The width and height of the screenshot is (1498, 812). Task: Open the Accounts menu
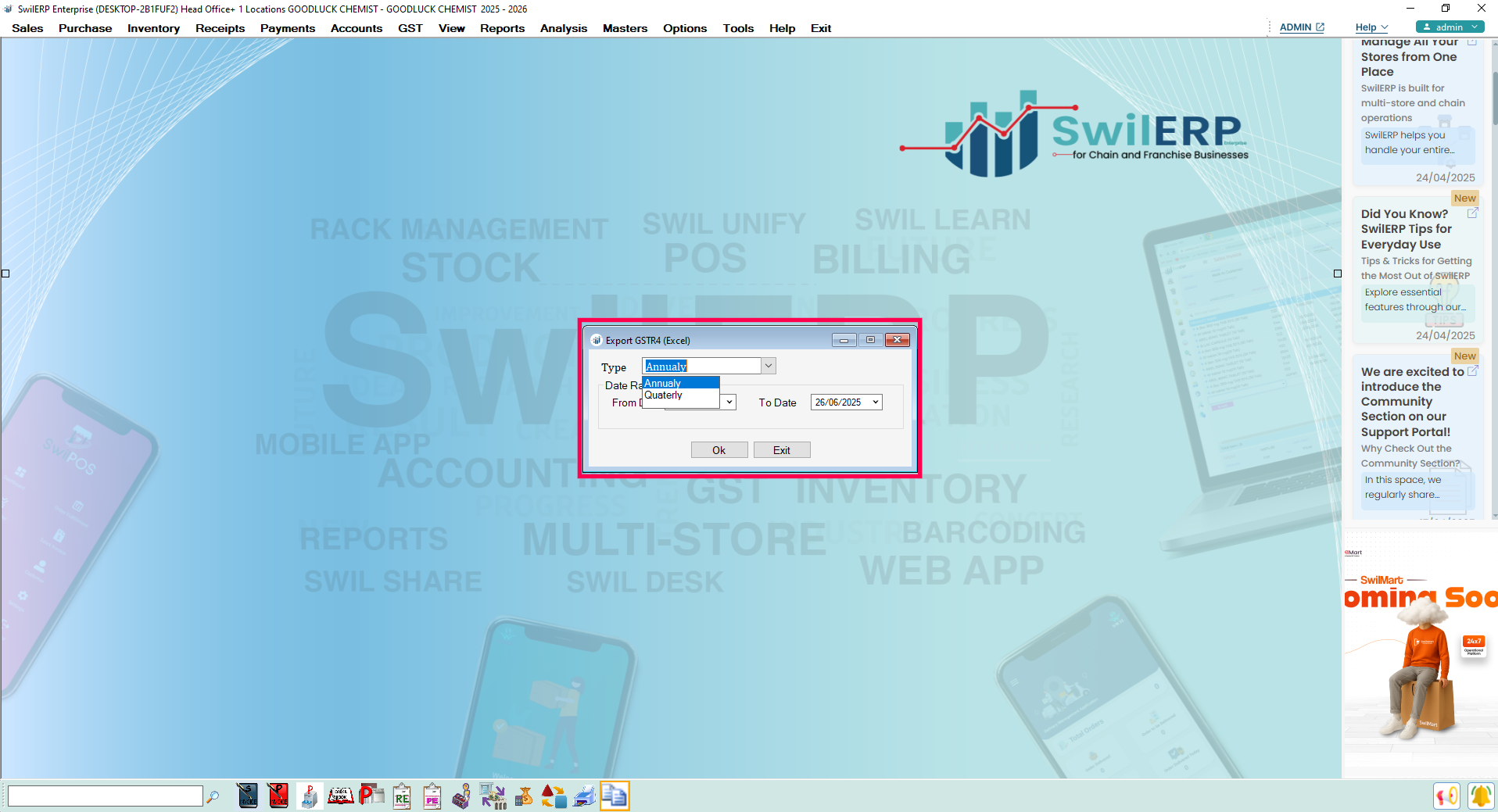coord(357,28)
